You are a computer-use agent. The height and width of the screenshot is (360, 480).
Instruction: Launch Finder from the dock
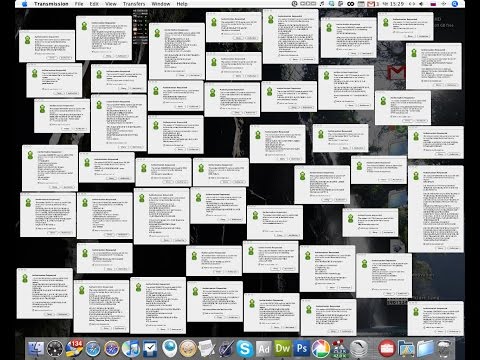36,349
